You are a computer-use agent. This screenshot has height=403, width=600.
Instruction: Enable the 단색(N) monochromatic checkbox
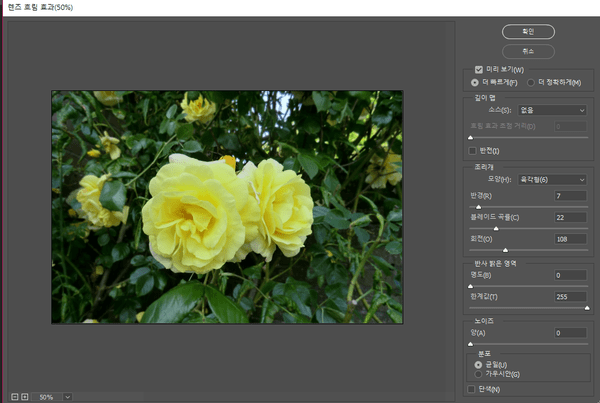pos(471,389)
